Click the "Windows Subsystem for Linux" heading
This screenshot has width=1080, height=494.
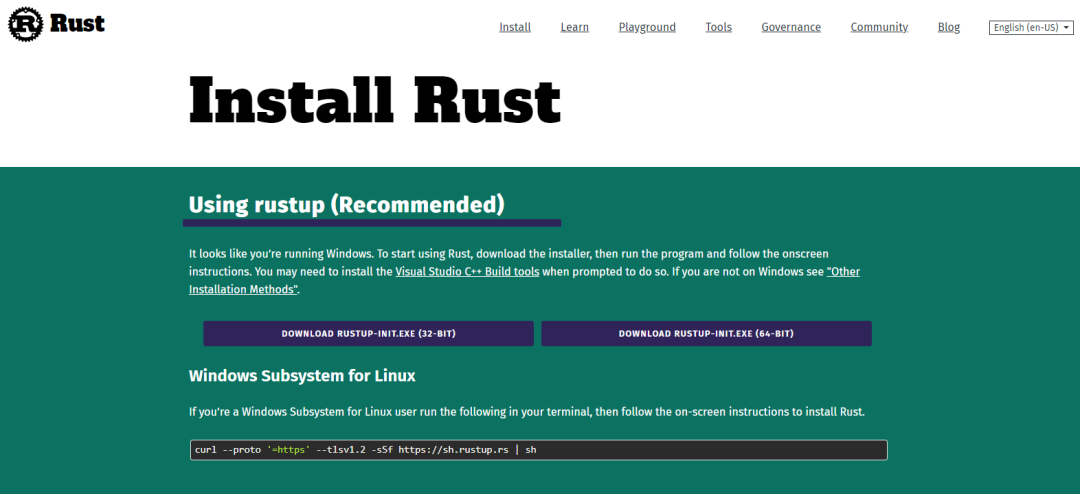pos(302,376)
